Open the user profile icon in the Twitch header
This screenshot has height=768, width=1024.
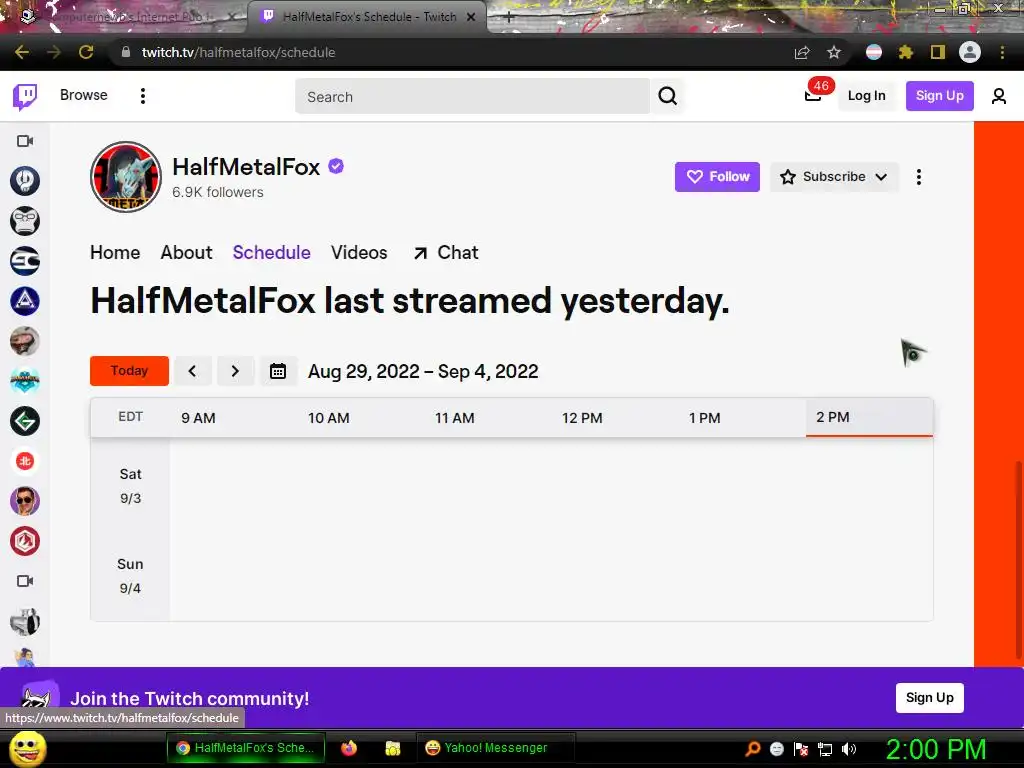(999, 96)
